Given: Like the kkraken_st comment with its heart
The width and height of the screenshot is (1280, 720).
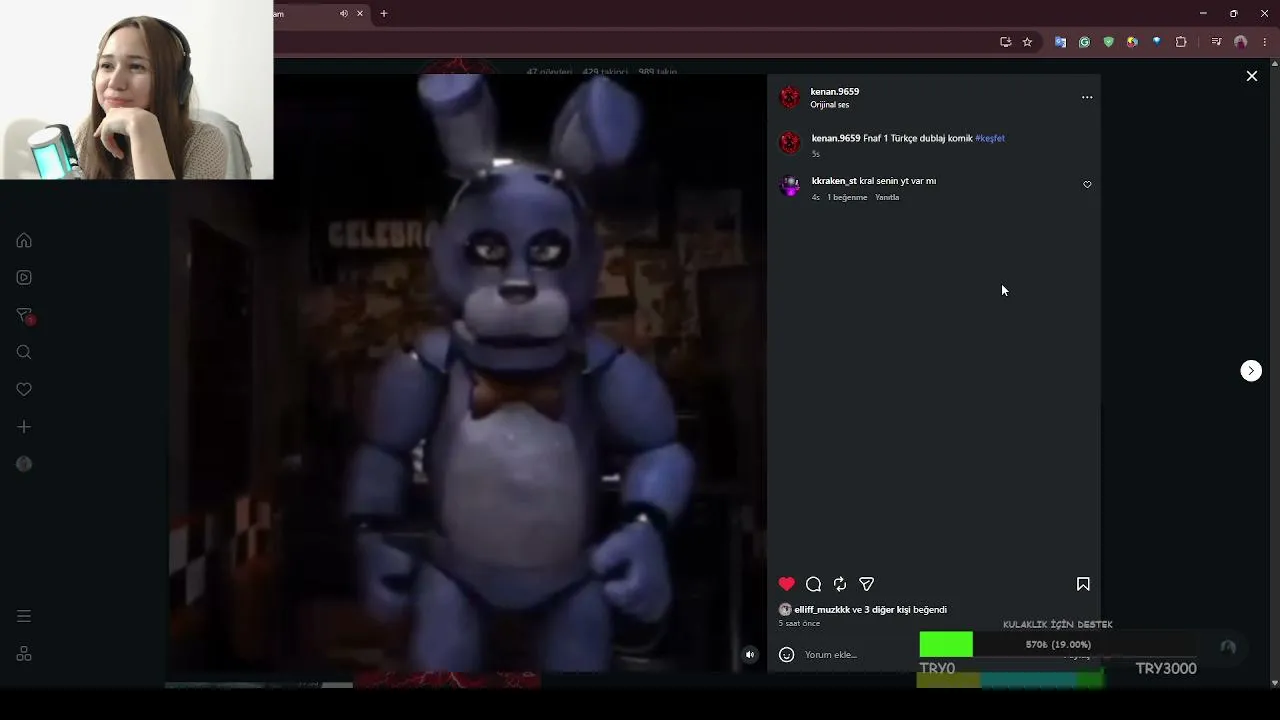Looking at the screenshot, I should click(x=1087, y=185).
